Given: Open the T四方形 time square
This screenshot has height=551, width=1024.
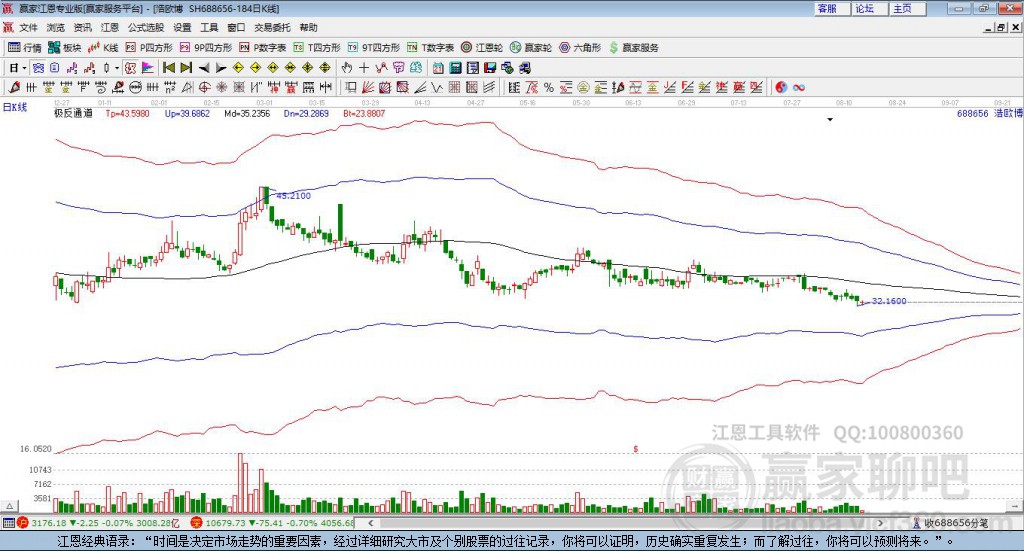Looking at the screenshot, I should 317,48.
